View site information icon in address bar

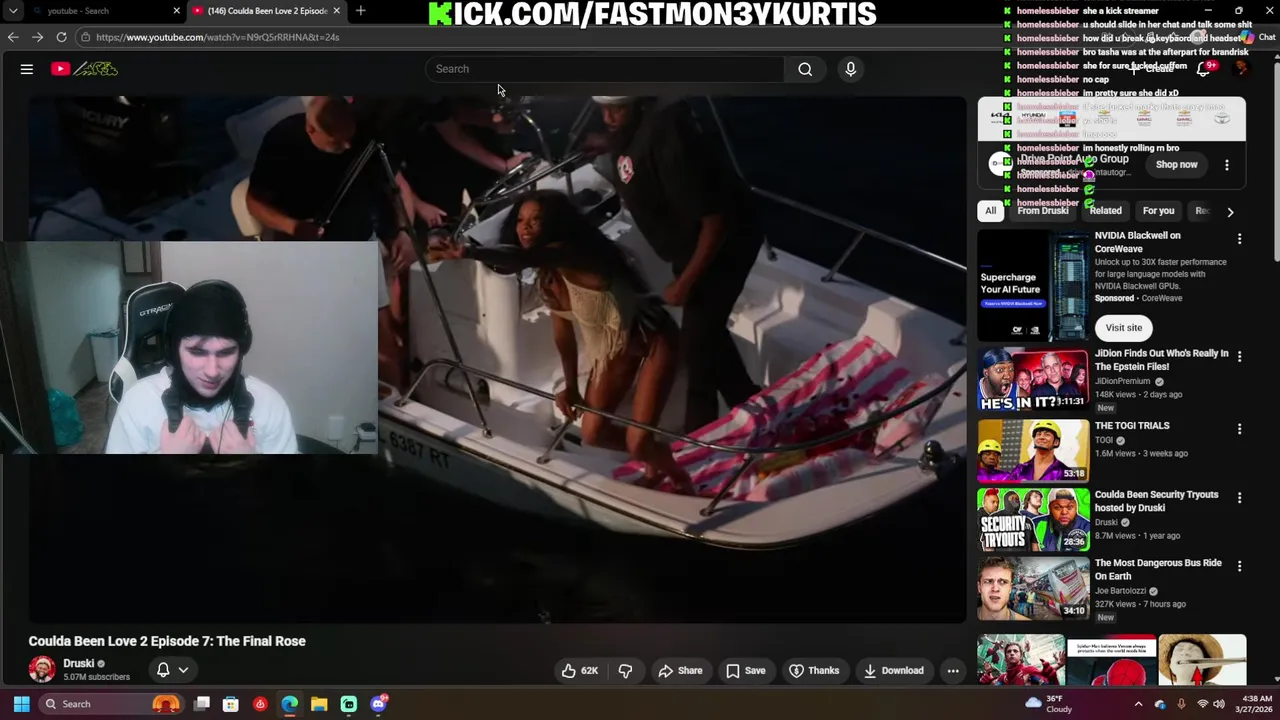pyautogui.click(x=87, y=37)
